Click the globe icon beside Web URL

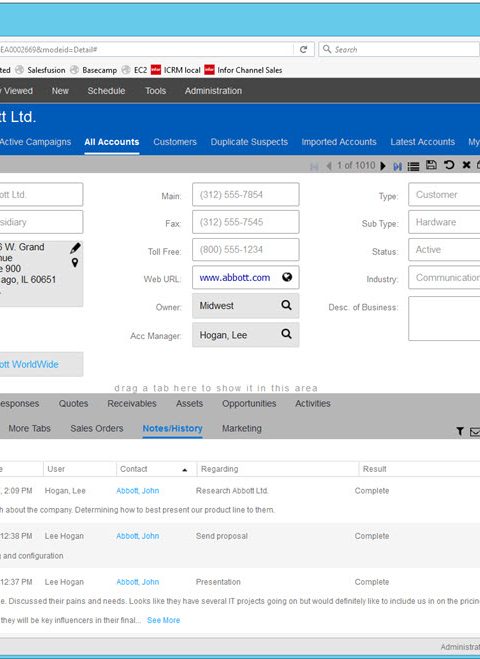(287, 277)
